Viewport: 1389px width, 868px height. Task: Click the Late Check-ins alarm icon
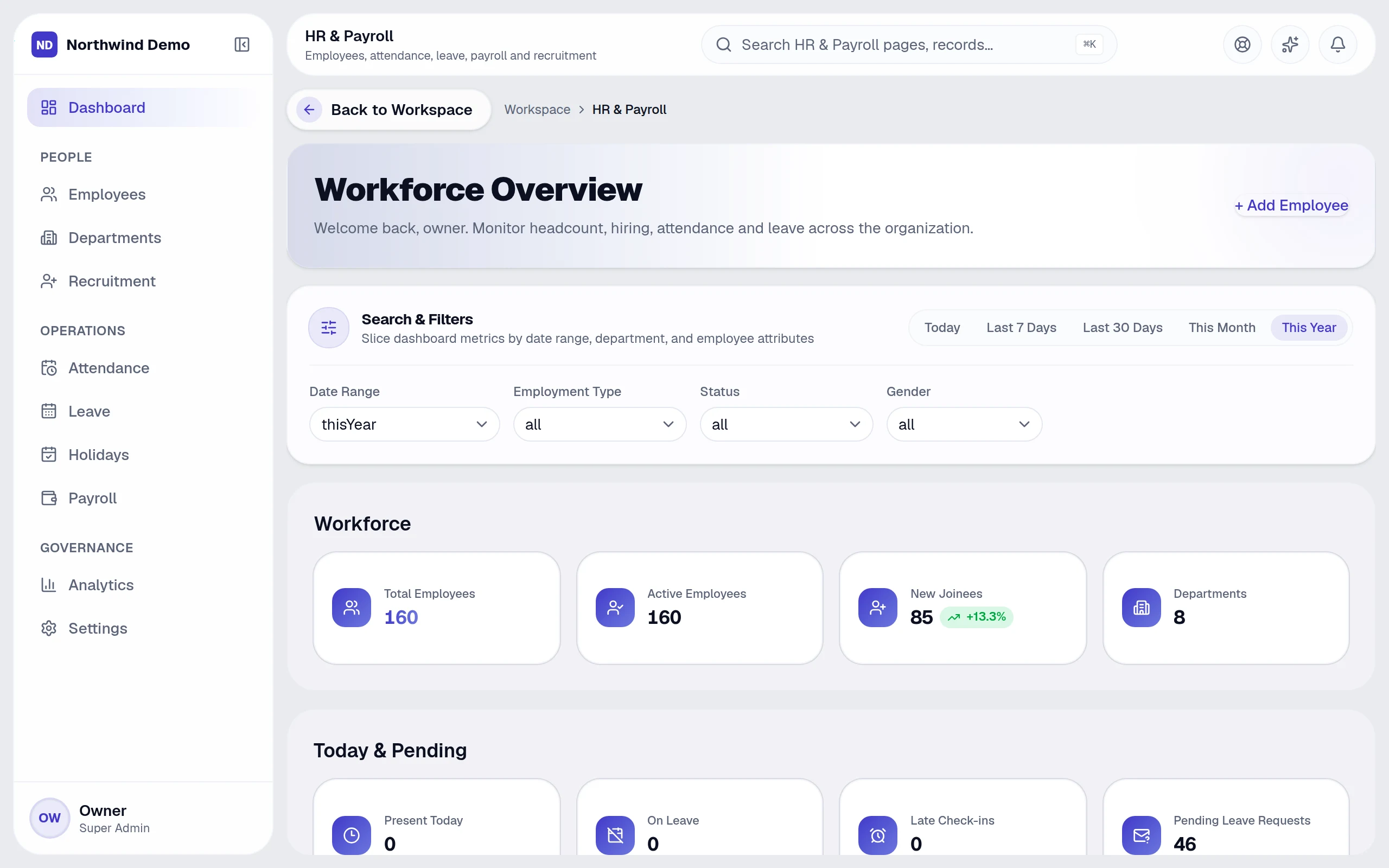877,835
